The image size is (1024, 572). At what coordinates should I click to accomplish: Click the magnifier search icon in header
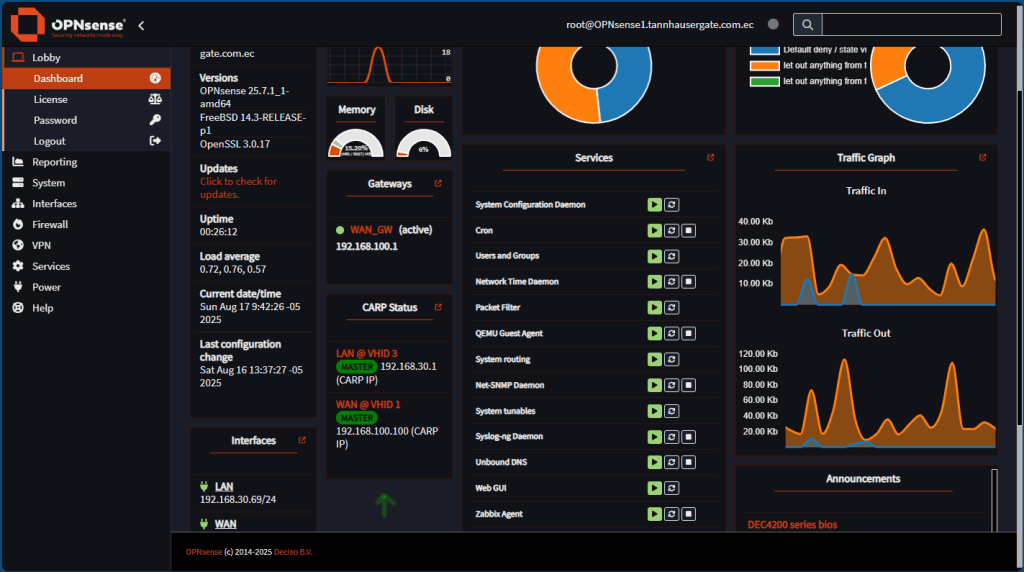pos(808,25)
